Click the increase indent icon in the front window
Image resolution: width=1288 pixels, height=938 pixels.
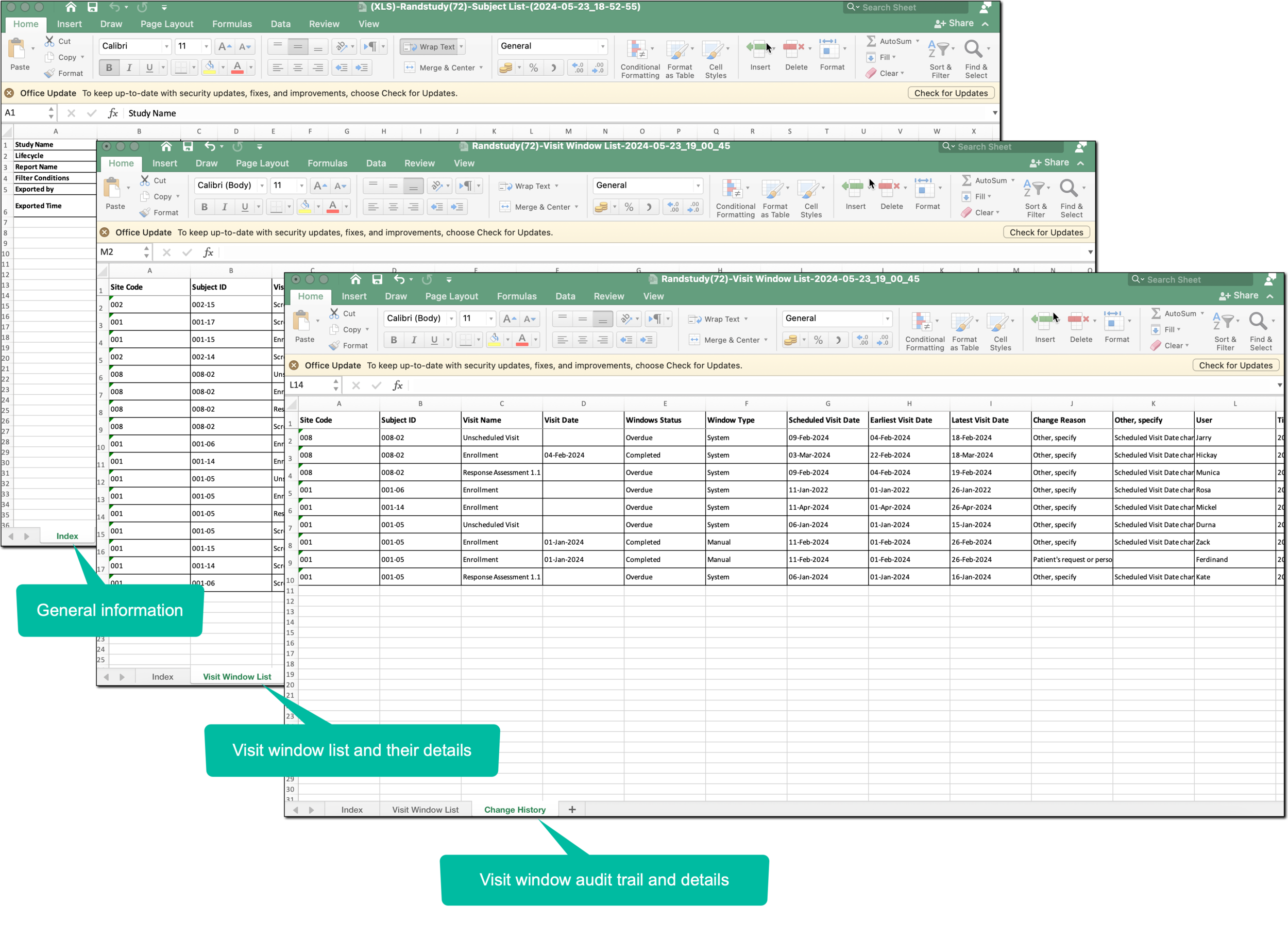click(x=646, y=340)
